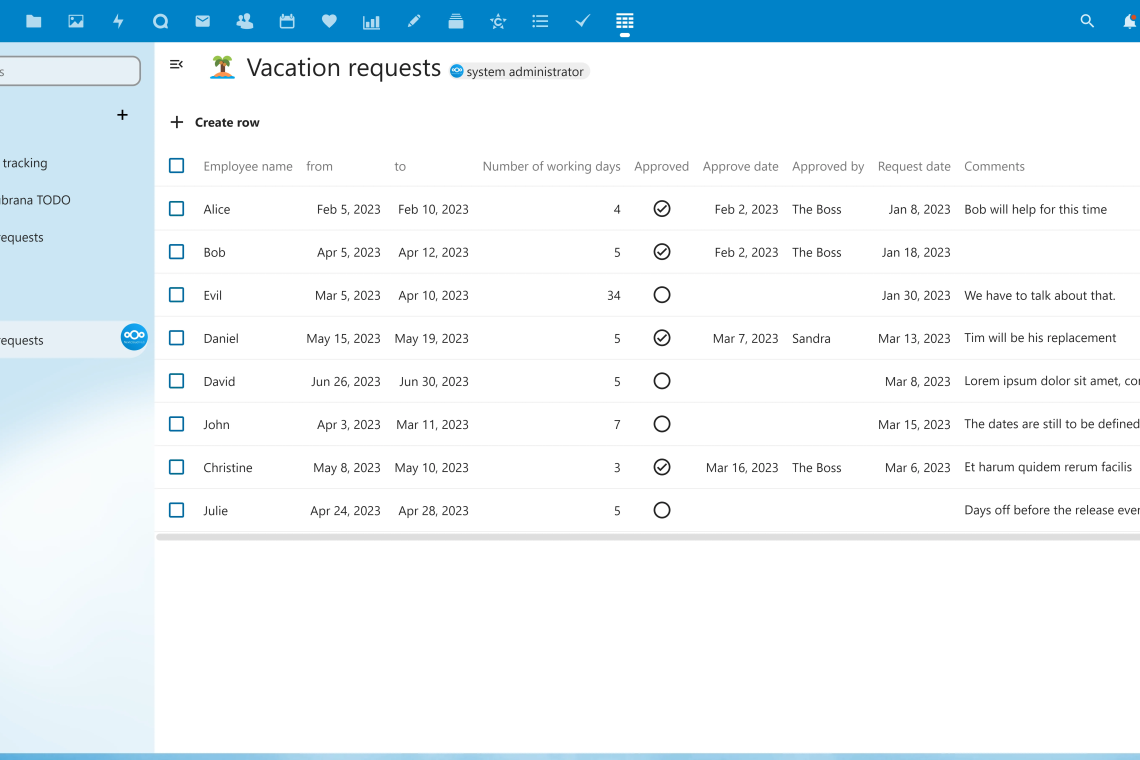Select the TODO table in sidebar
This screenshot has height=760, width=1140.
pos(35,200)
